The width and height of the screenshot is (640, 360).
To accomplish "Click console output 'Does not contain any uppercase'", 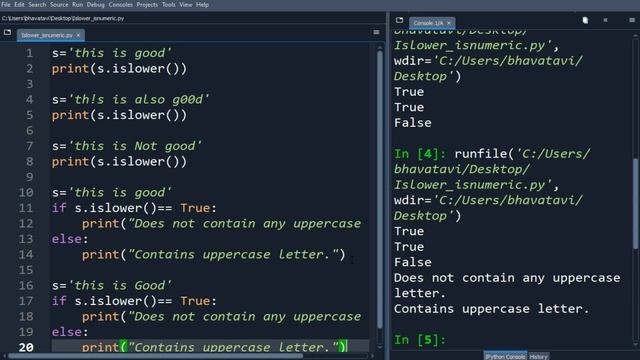I will click(x=507, y=278).
